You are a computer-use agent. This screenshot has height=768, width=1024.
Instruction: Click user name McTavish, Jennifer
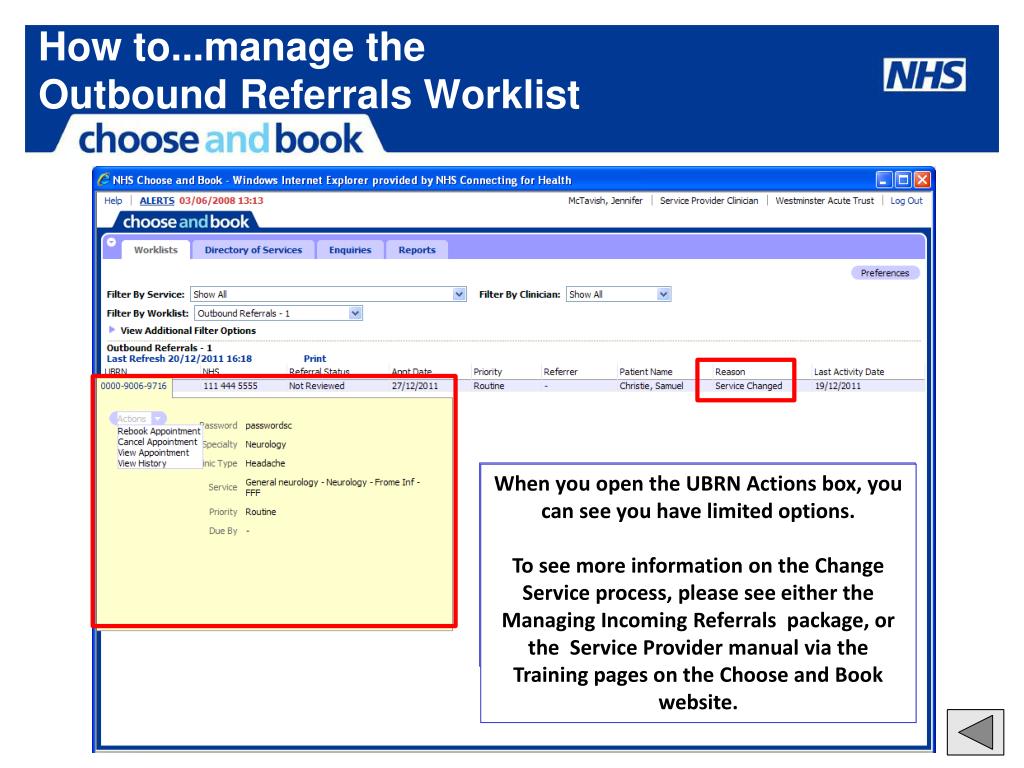[x=605, y=200]
